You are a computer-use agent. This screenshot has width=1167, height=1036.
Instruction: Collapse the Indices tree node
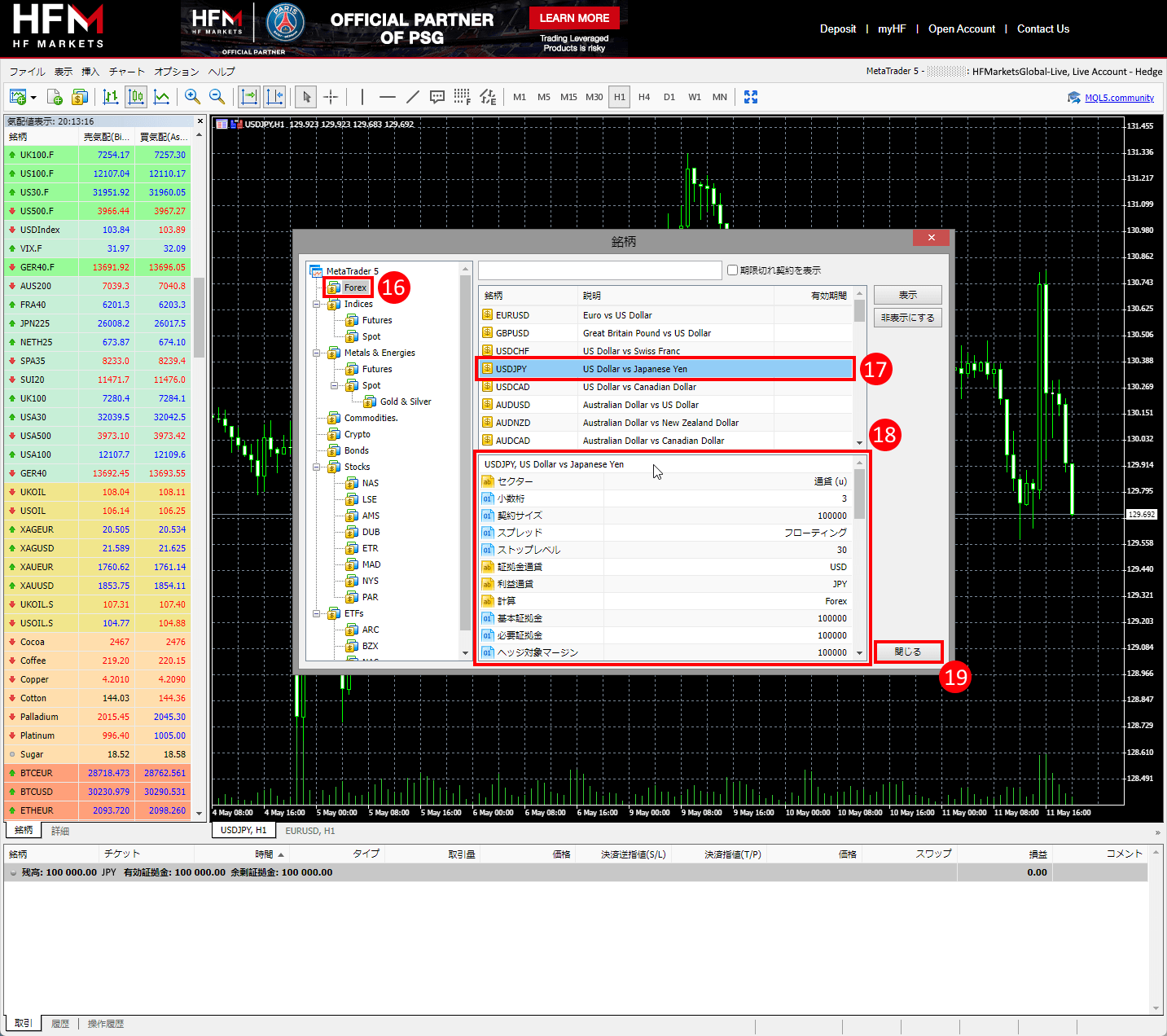coord(317,305)
